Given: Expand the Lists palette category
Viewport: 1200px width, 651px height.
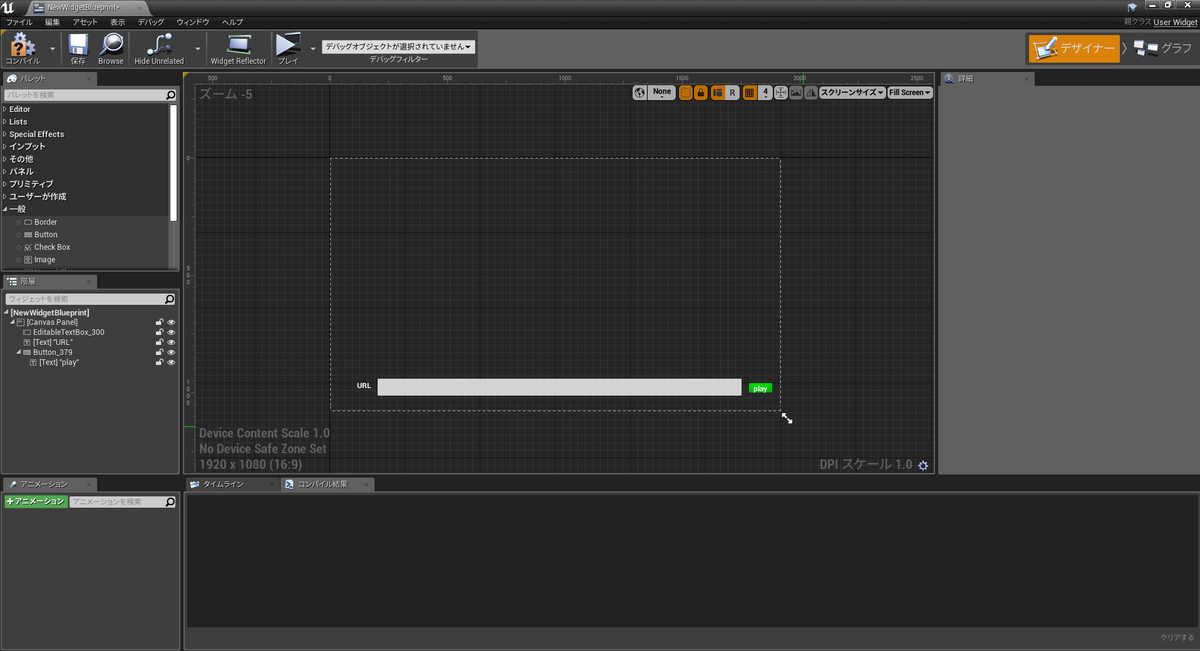Looking at the screenshot, I should [x=5, y=121].
